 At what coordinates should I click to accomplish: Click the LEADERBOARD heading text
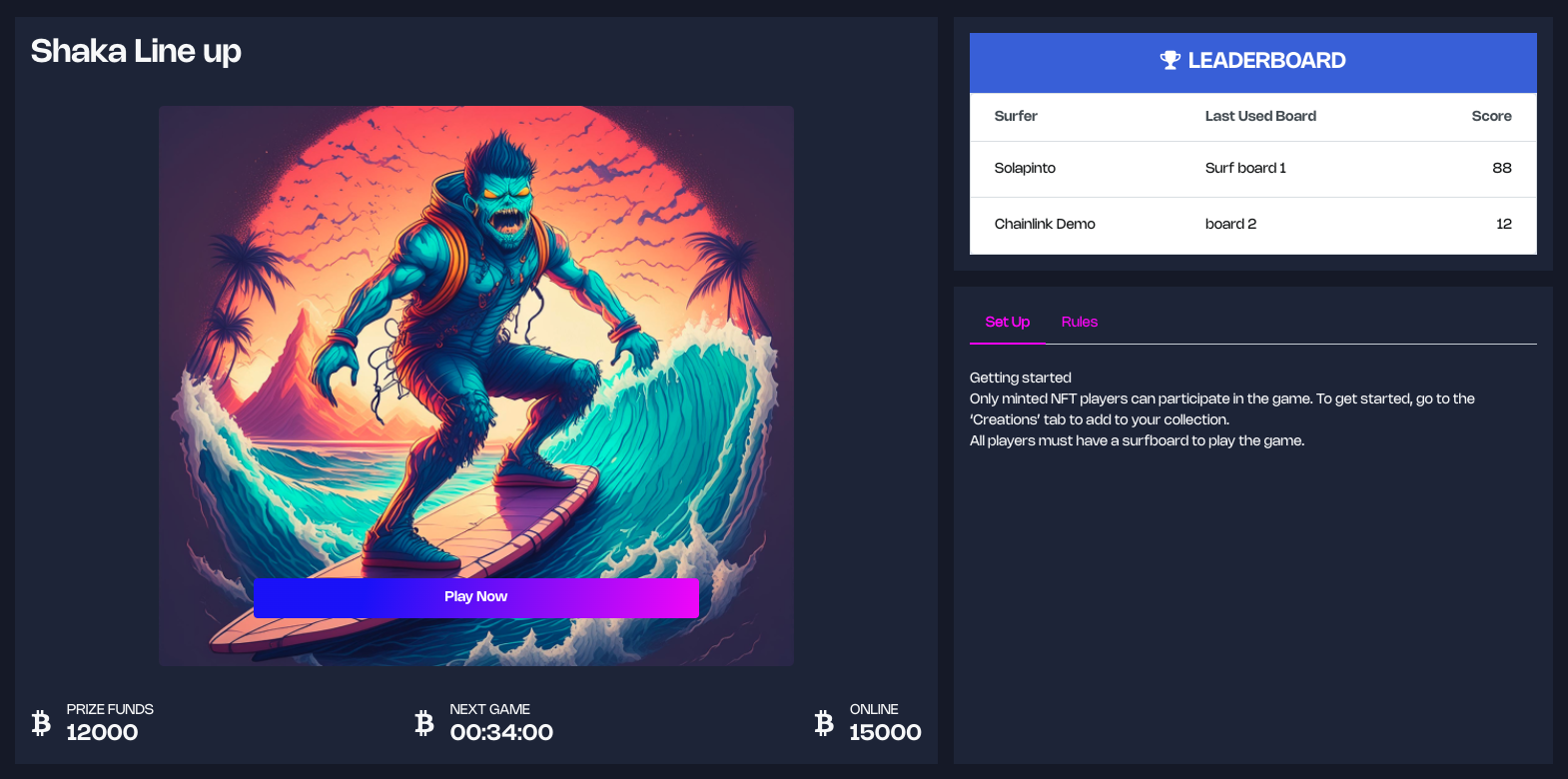(1266, 60)
